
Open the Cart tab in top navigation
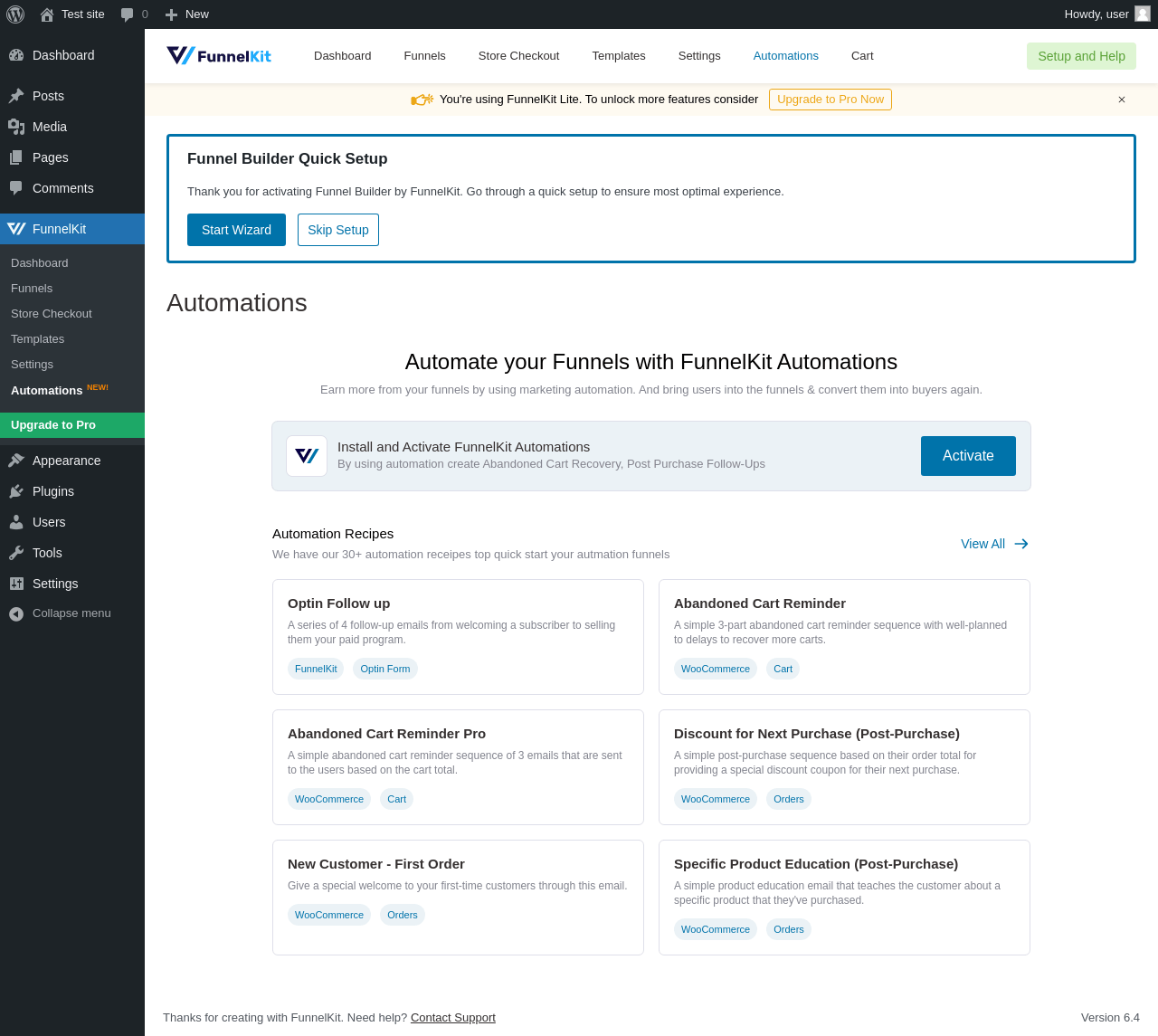point(862,56)
